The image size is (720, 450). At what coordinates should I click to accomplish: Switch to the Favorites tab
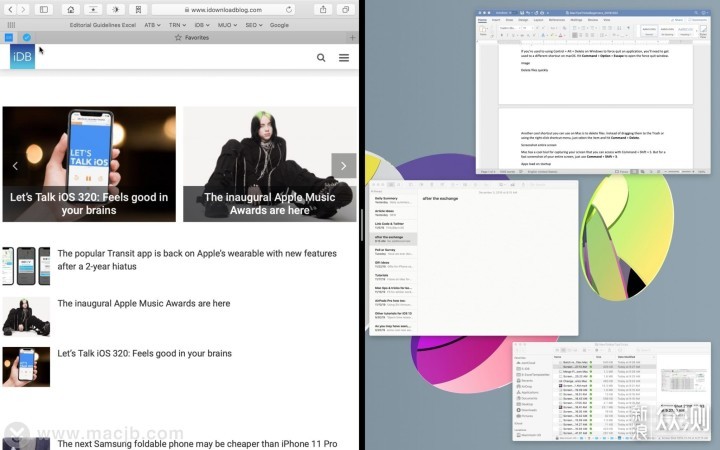click(192, 38)
